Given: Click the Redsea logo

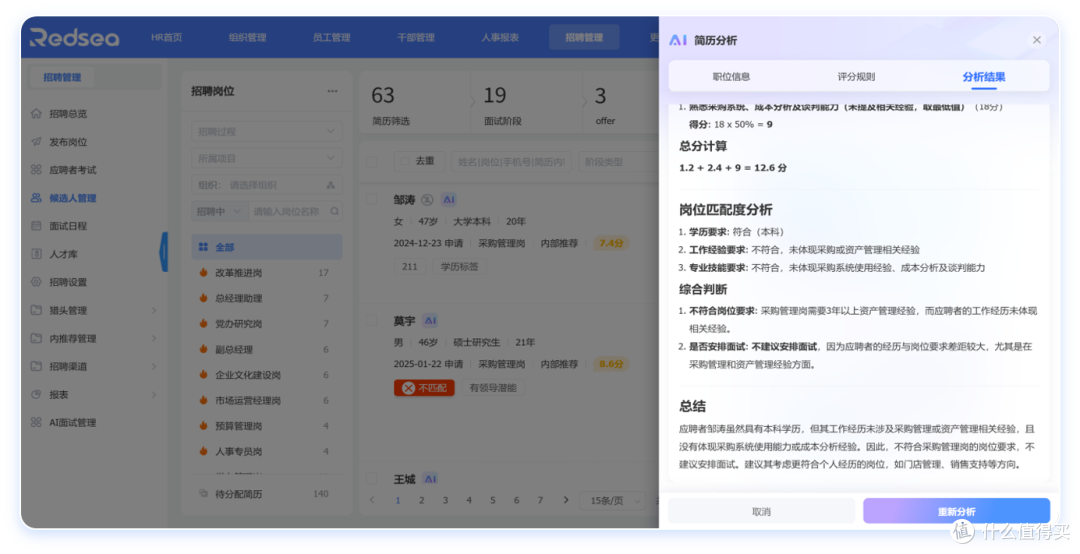Looking at the screenshot, I should pyautogui.click(x=74, y=37).
